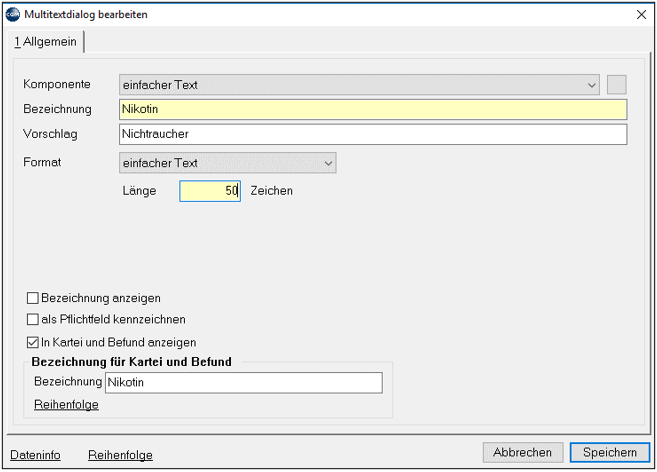Click the Vorschlag label
This screenshot has width=657, height=472.
[50, 134]
